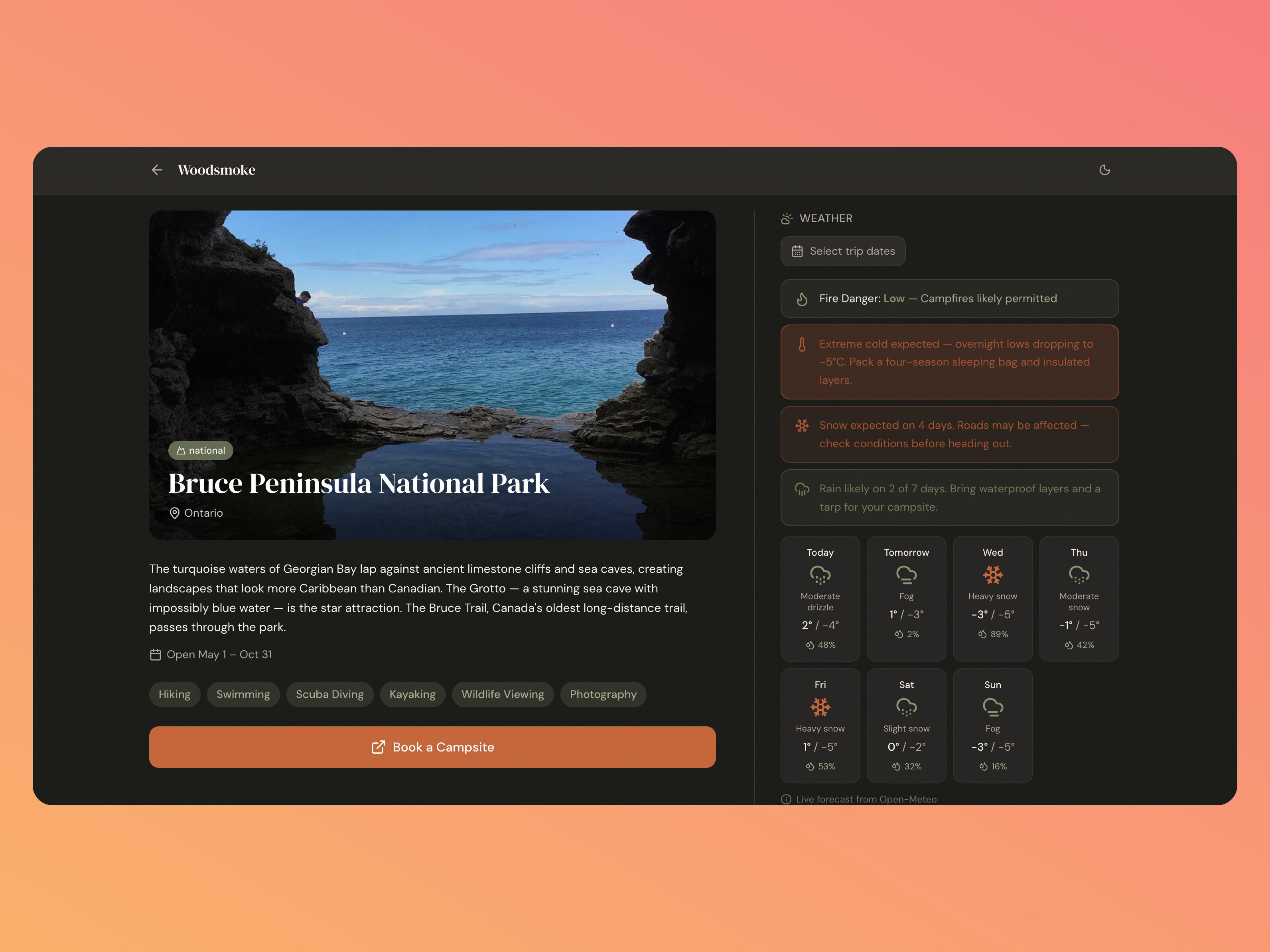The width and height of the screenshot is (1270, 952).
Task: Open the Select trip dates picker
Action: (x=842, y=251)
